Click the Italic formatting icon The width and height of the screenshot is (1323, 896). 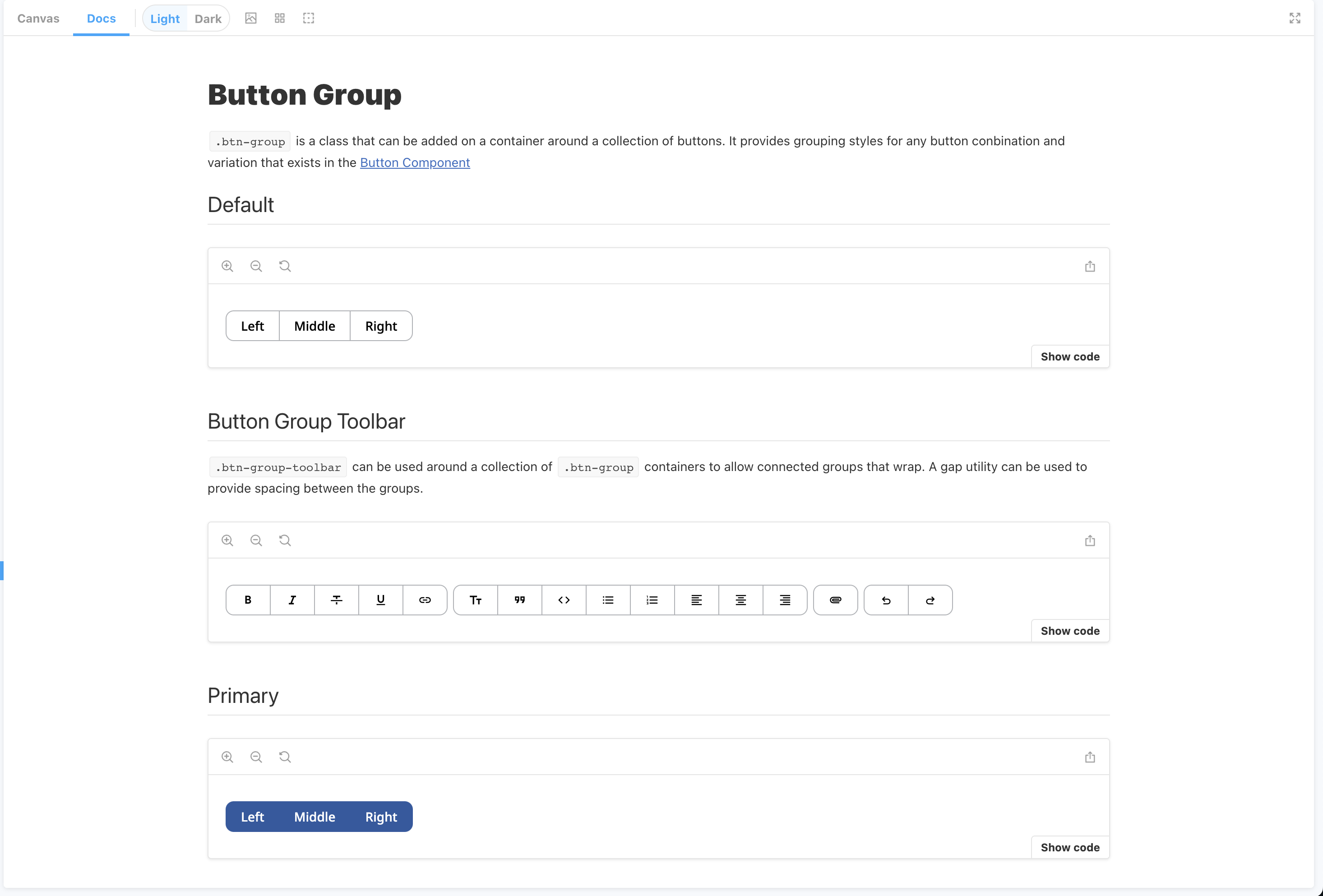pyautogui.click(x=292, y=600)
